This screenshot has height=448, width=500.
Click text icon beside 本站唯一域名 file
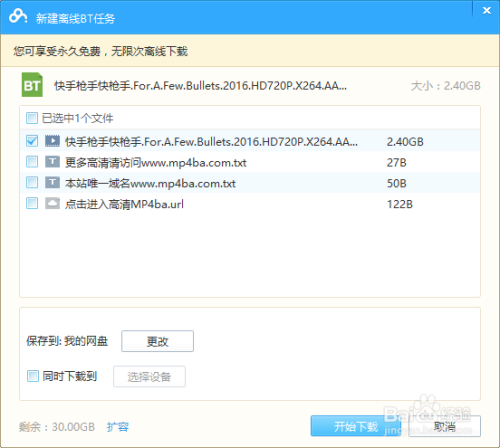[x=52, y=183]
